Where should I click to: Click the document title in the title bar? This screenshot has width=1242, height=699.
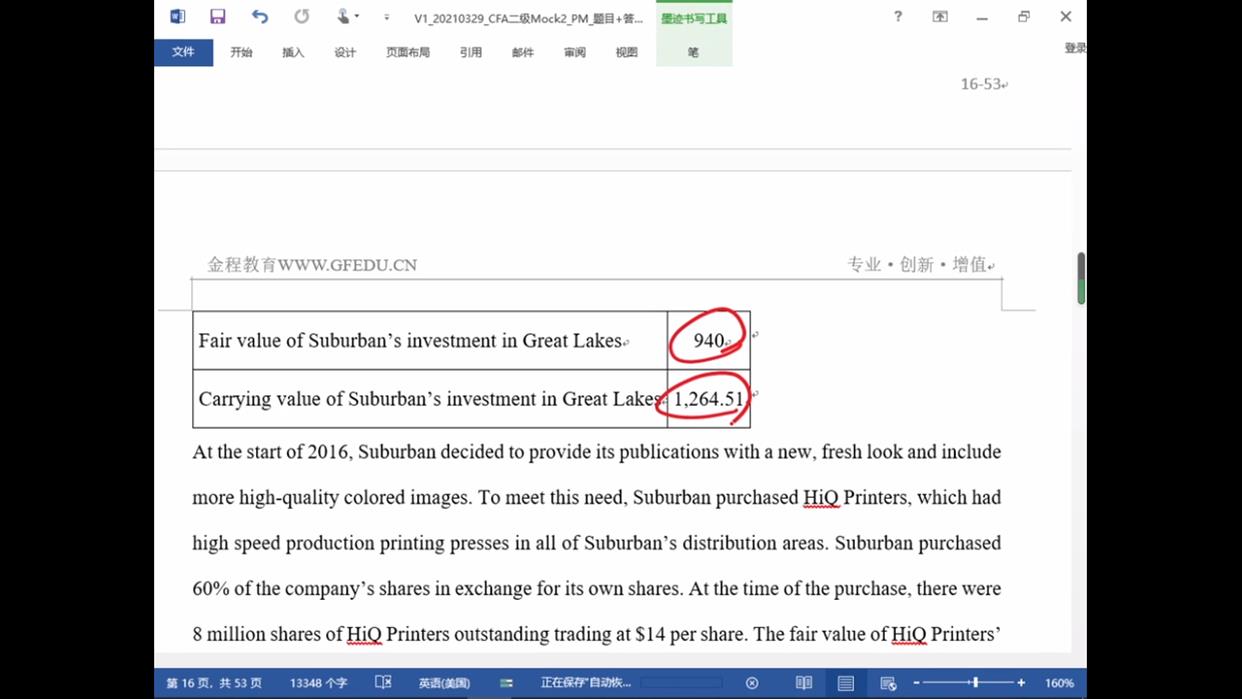[529, 18]
